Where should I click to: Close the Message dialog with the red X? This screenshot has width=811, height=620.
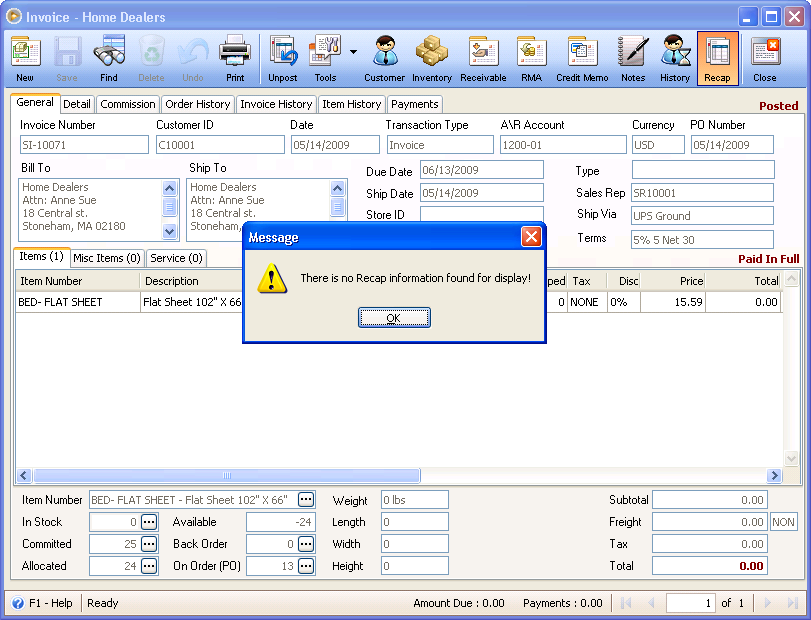pyautogui.click(x=531, y=237)
